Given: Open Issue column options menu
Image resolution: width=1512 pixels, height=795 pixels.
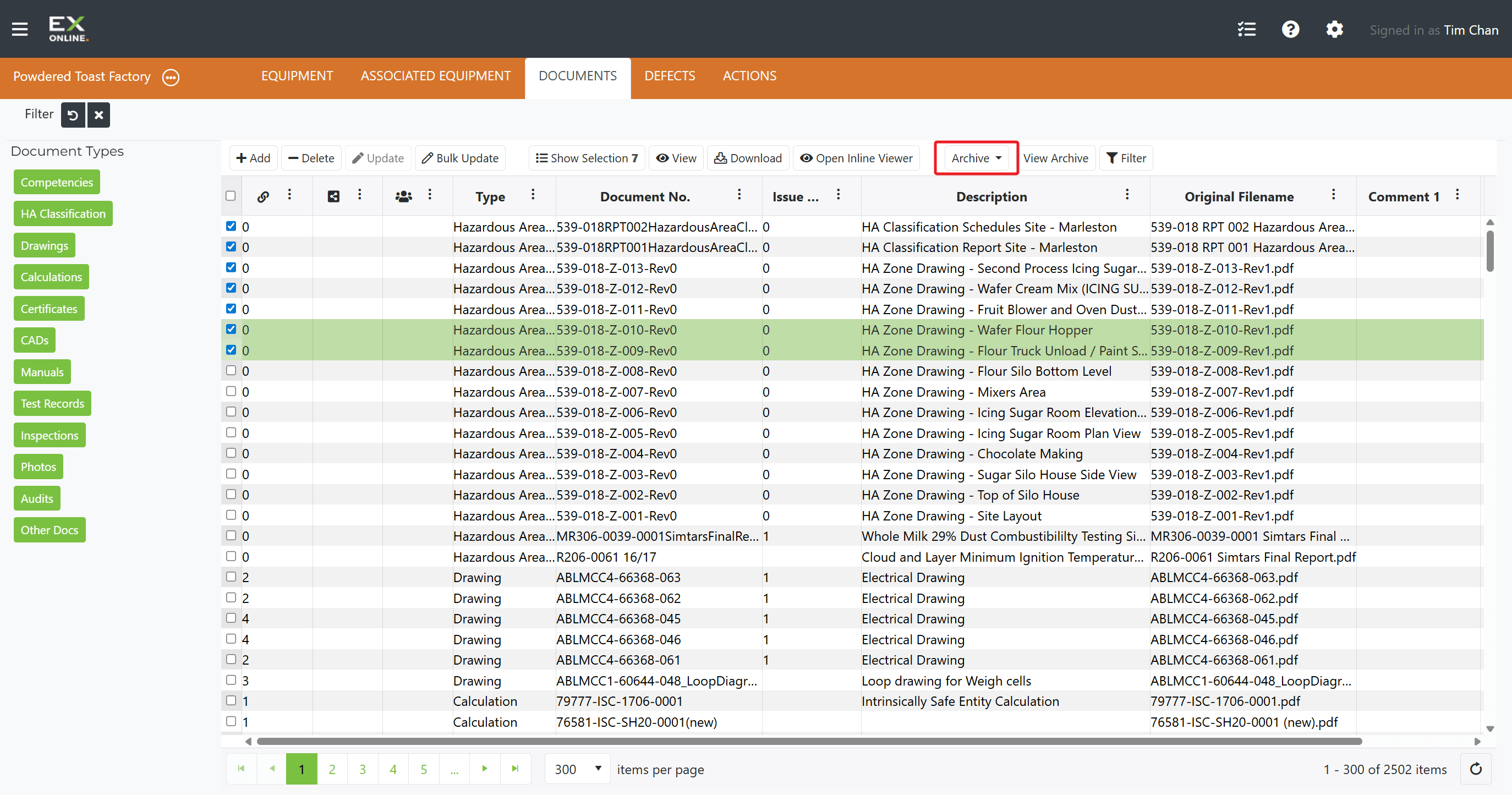Looking at the screenshot, I should coord(838,195).
